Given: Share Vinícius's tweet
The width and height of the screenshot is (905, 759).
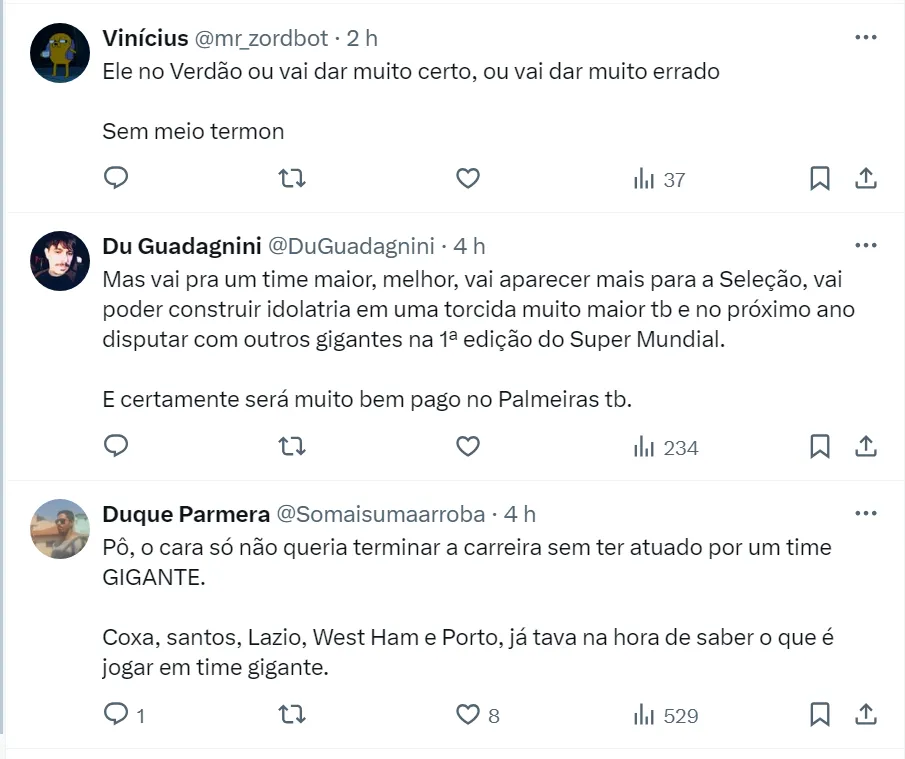Looking at the screenshot, I should pyautogui.click(x=866, y=179).
